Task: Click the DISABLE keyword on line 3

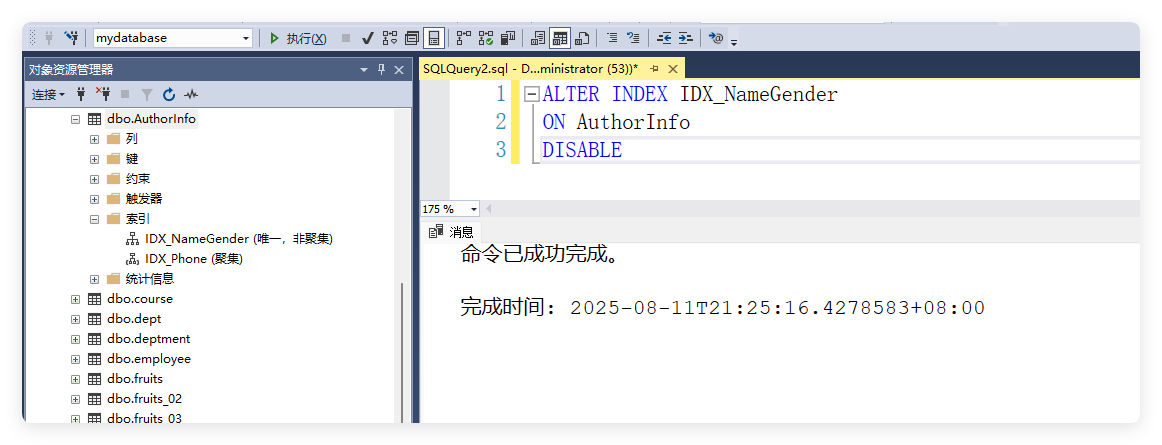Action: (582, 149)
